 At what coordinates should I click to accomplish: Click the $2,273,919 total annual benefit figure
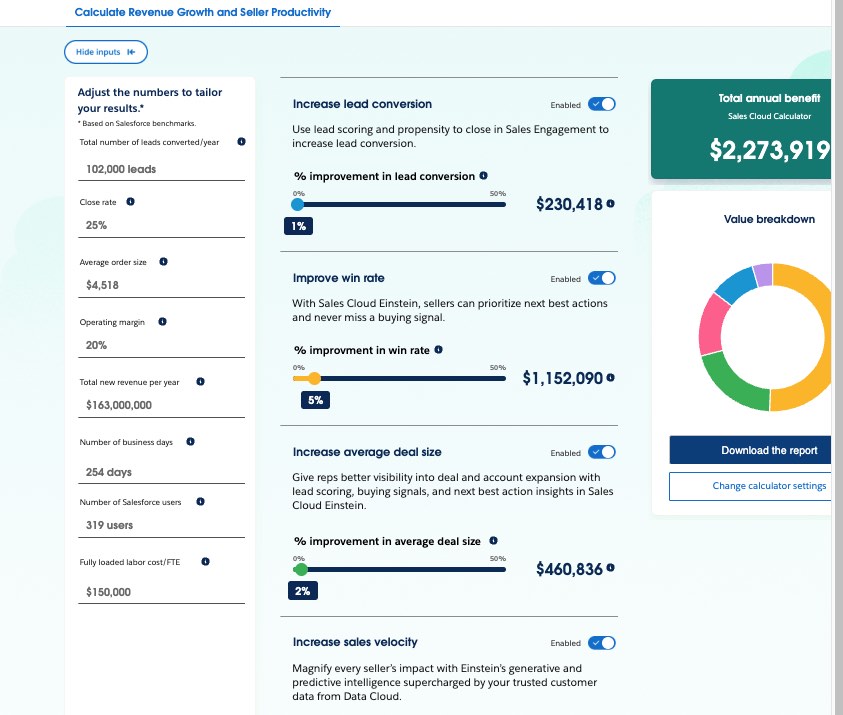coord(769,150)
